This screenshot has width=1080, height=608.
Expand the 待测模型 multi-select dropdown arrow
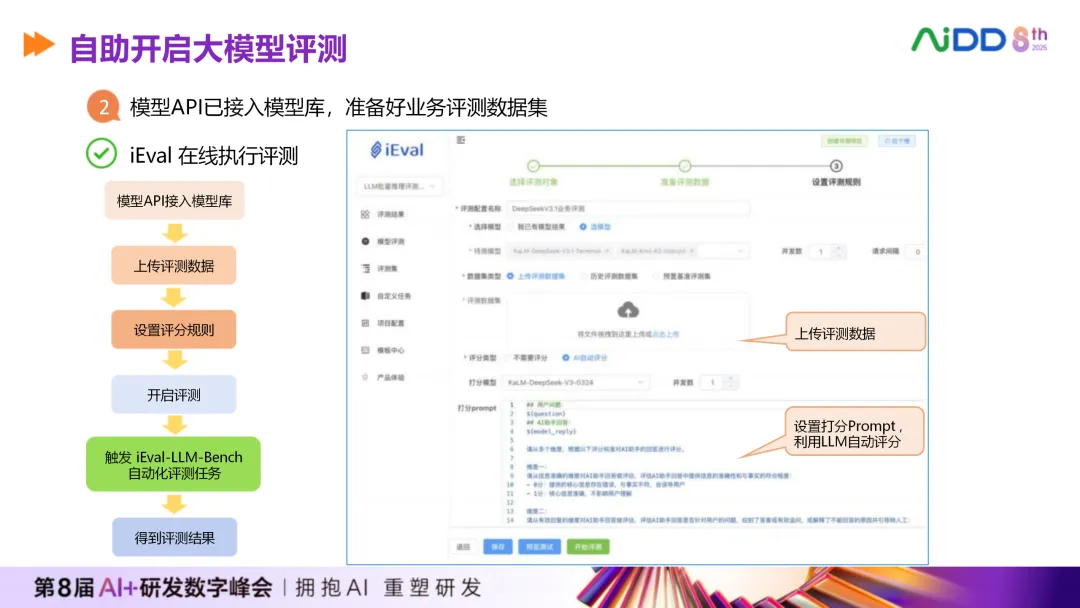coord(740,251)
